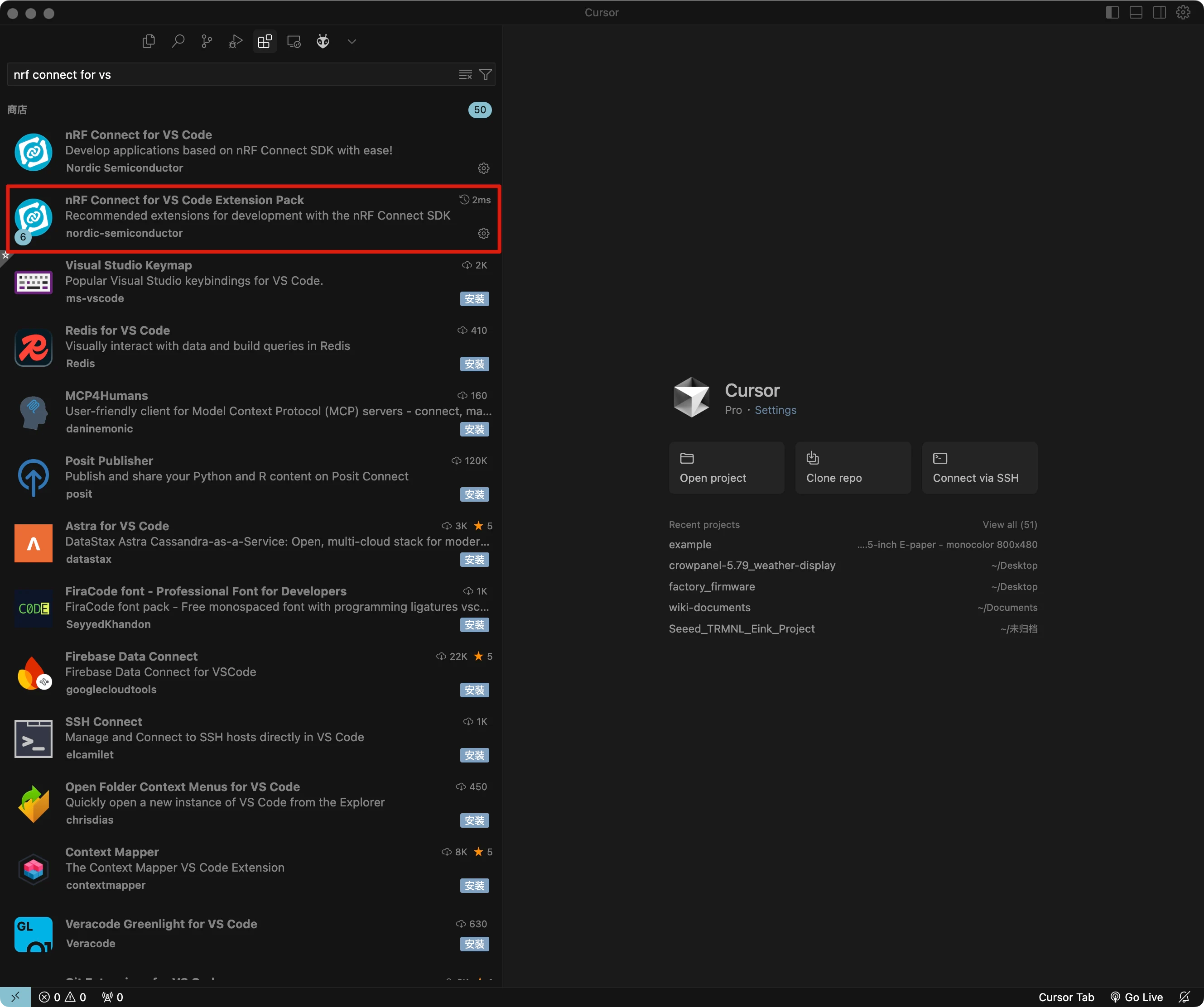Screen dimensions: 1204x1007
Task: Open the example recent project
Action: [x=690, y=545]
